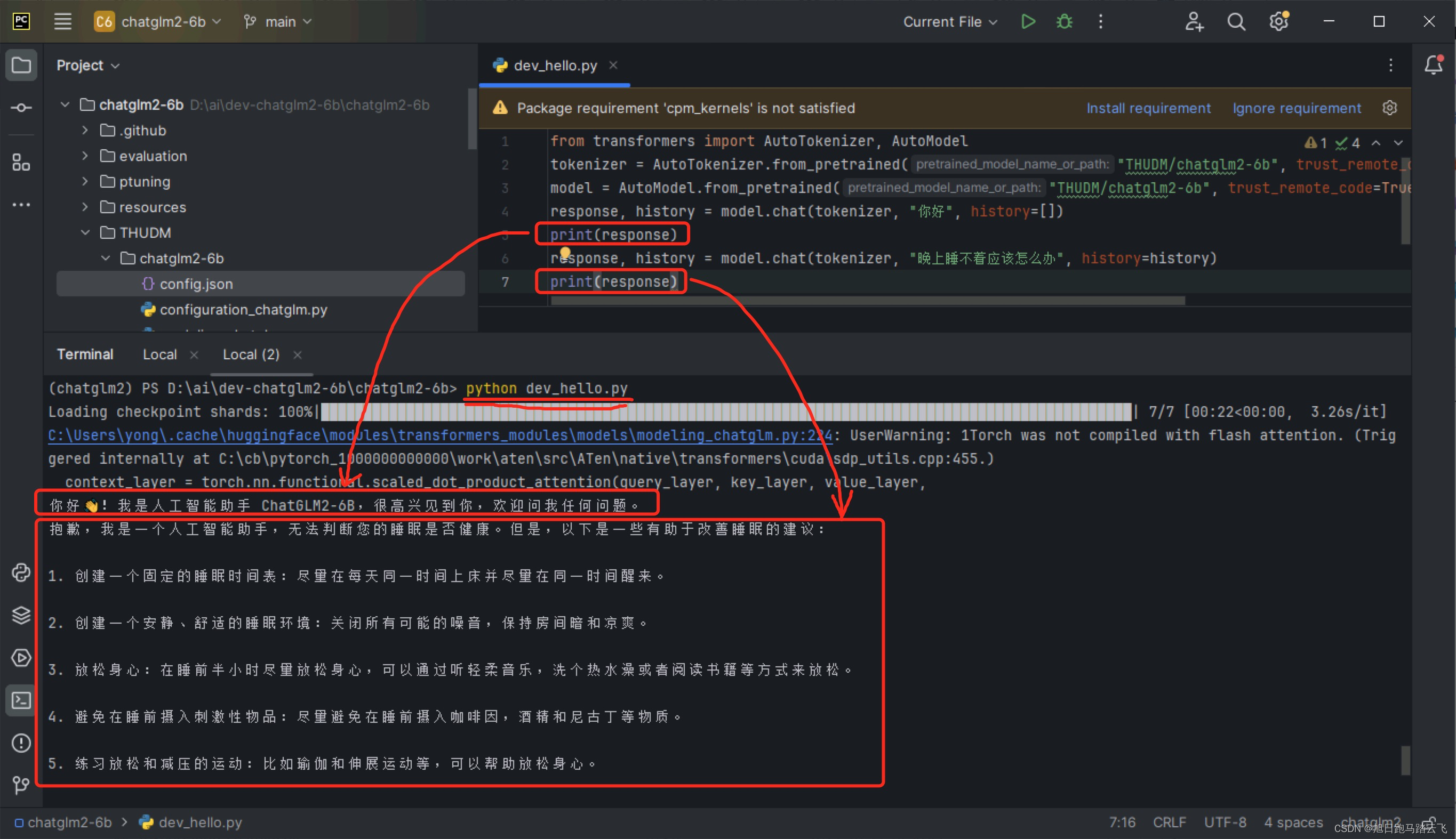
Task: Click Install requirement link
Action: (1148, 108)
